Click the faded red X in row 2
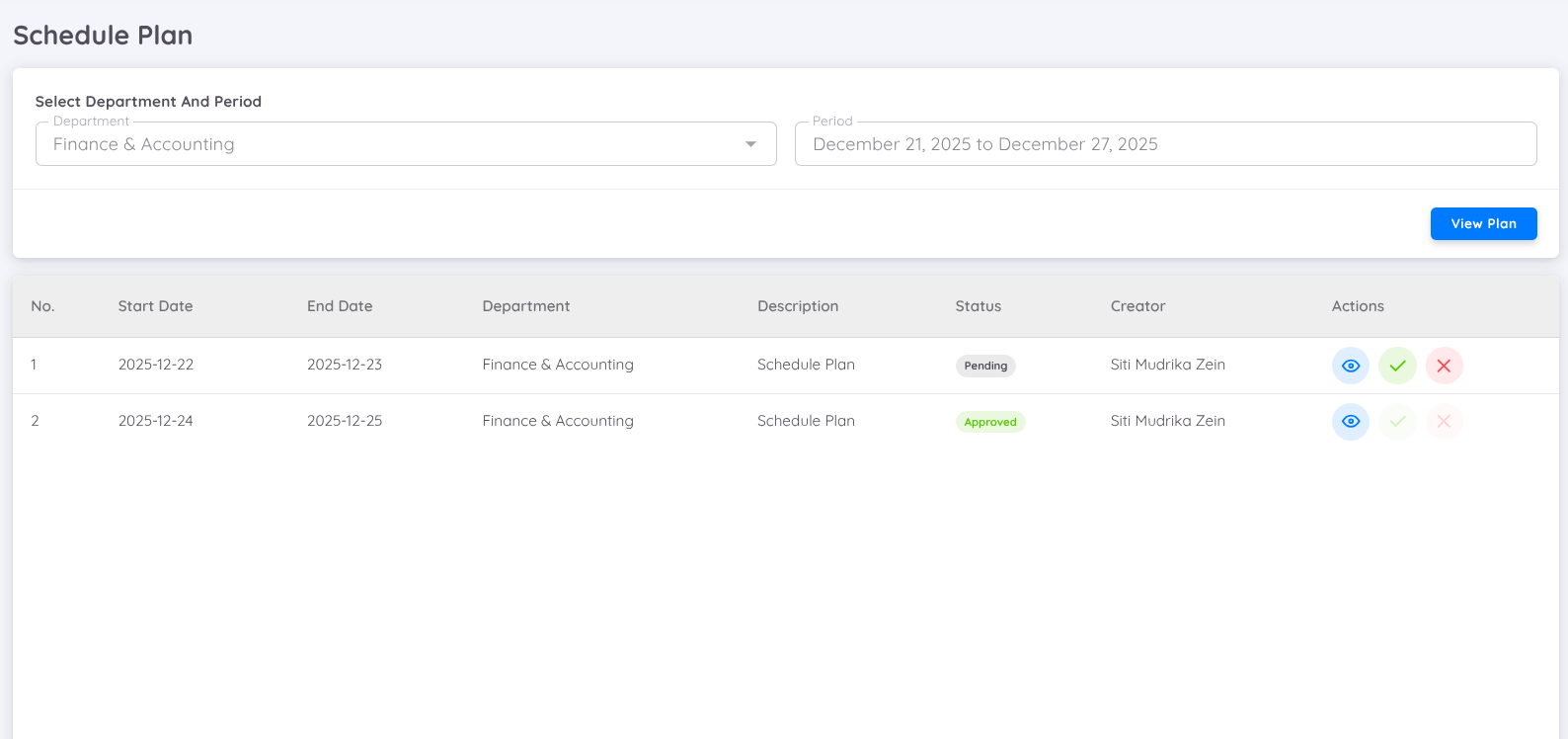Screen dimensions: 1568x739 pos(1444,422)
